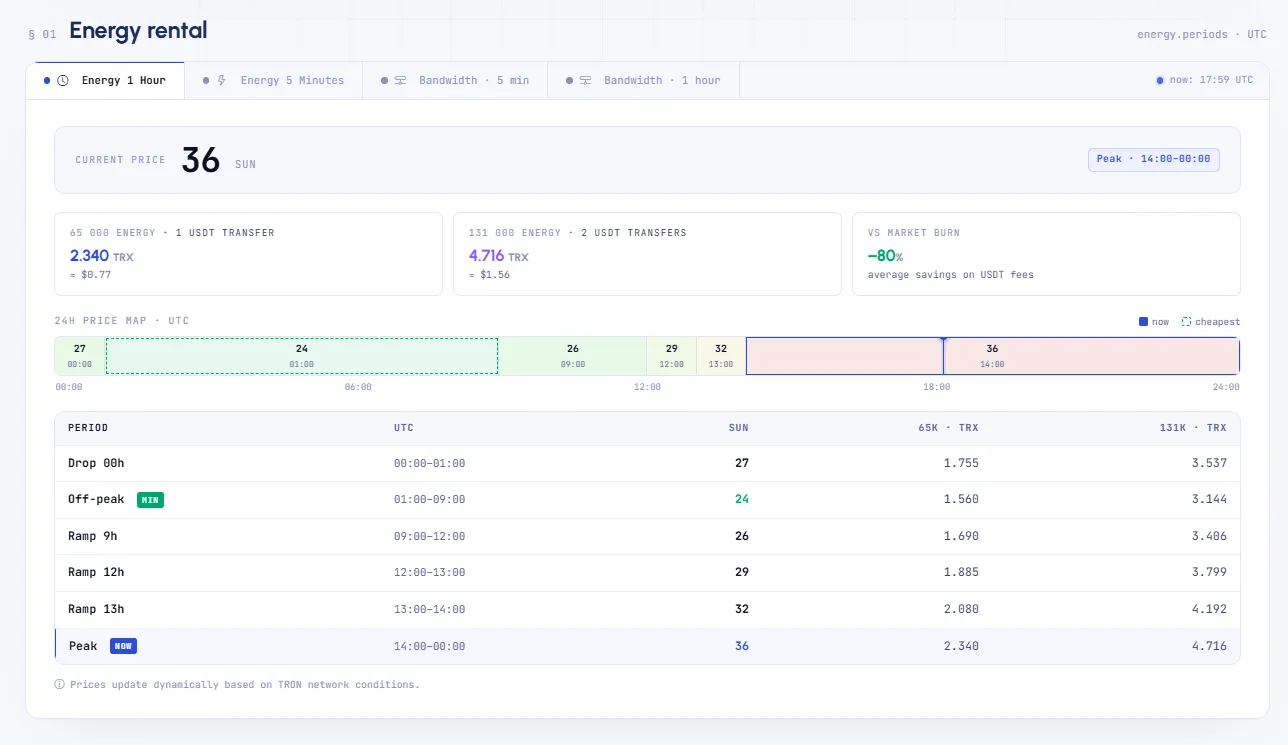This screenshot has width=1288, height=745.
Task: Click the info icon beside the prices update note
Action: point(60,685)
